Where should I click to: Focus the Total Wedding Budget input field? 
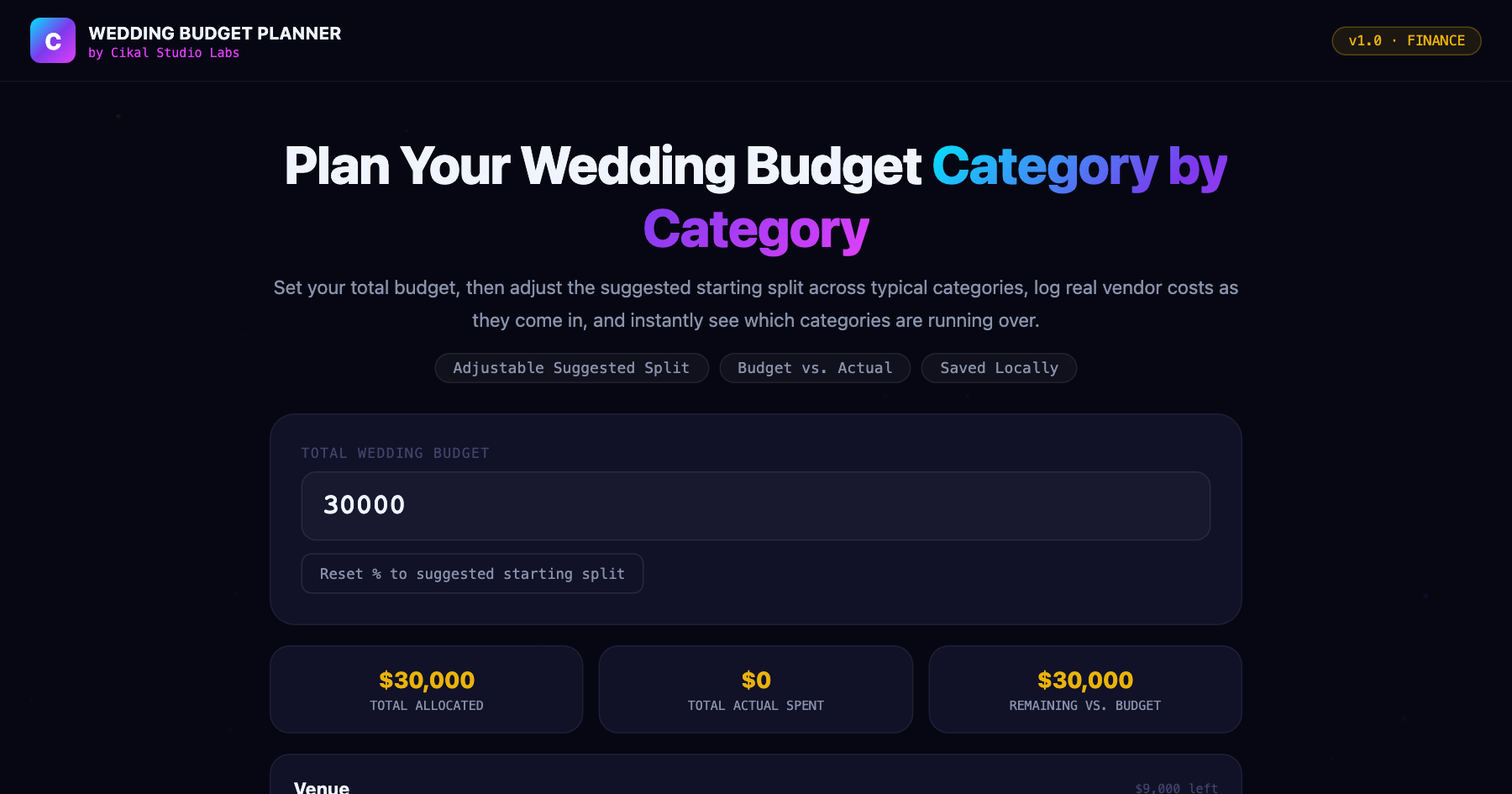(755, 506)
